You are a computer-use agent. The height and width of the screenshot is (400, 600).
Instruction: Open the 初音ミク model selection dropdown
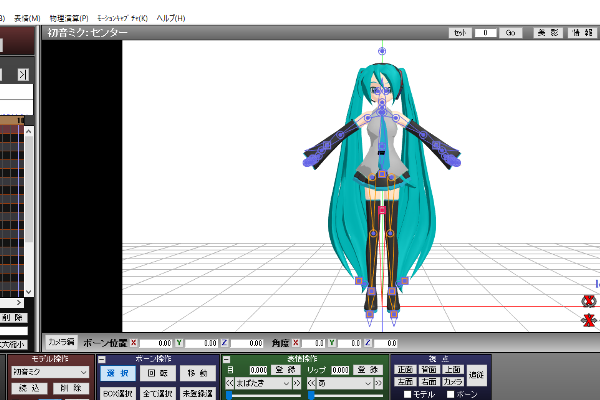(50, 372)
